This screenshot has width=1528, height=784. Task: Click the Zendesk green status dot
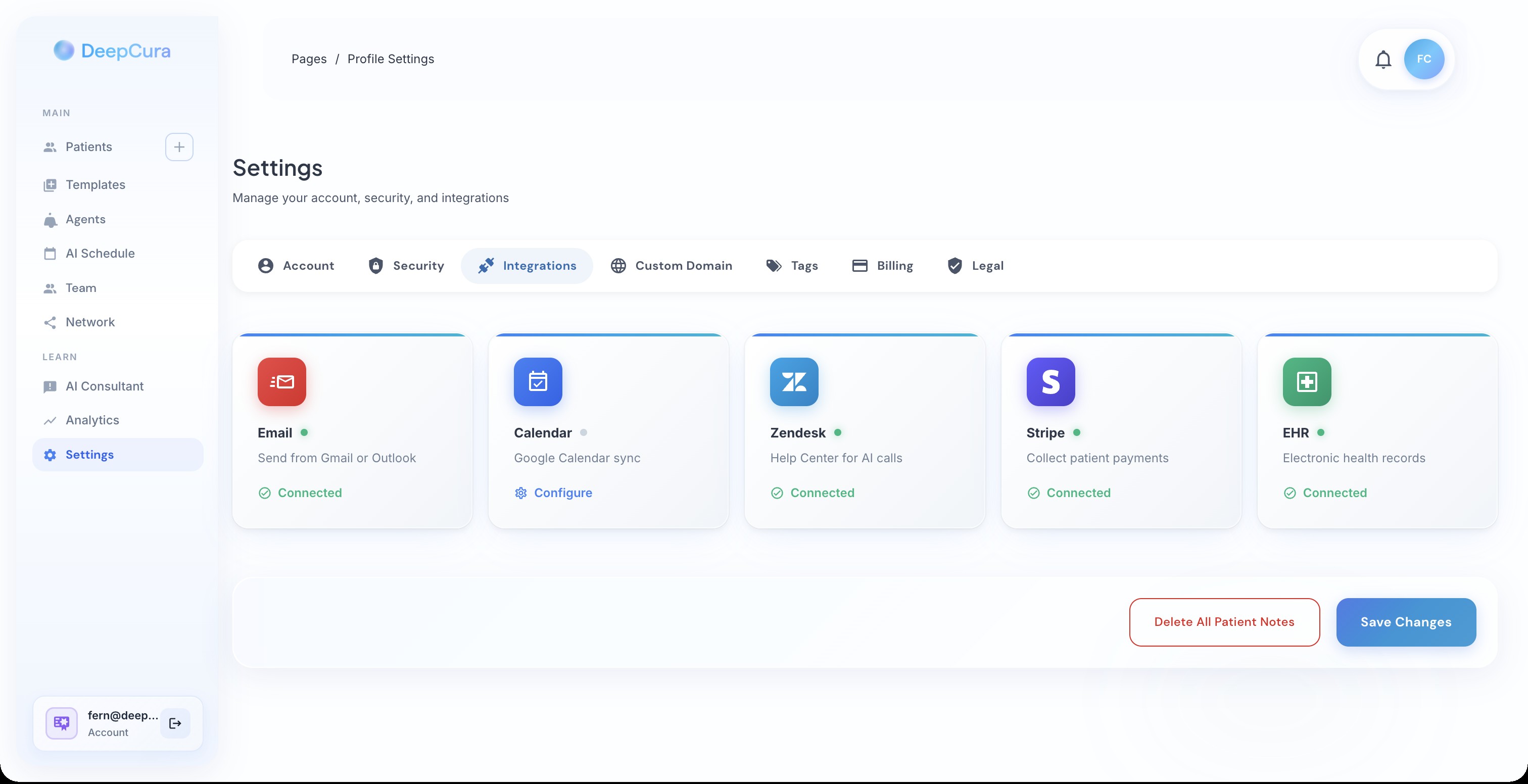[838, 433]
